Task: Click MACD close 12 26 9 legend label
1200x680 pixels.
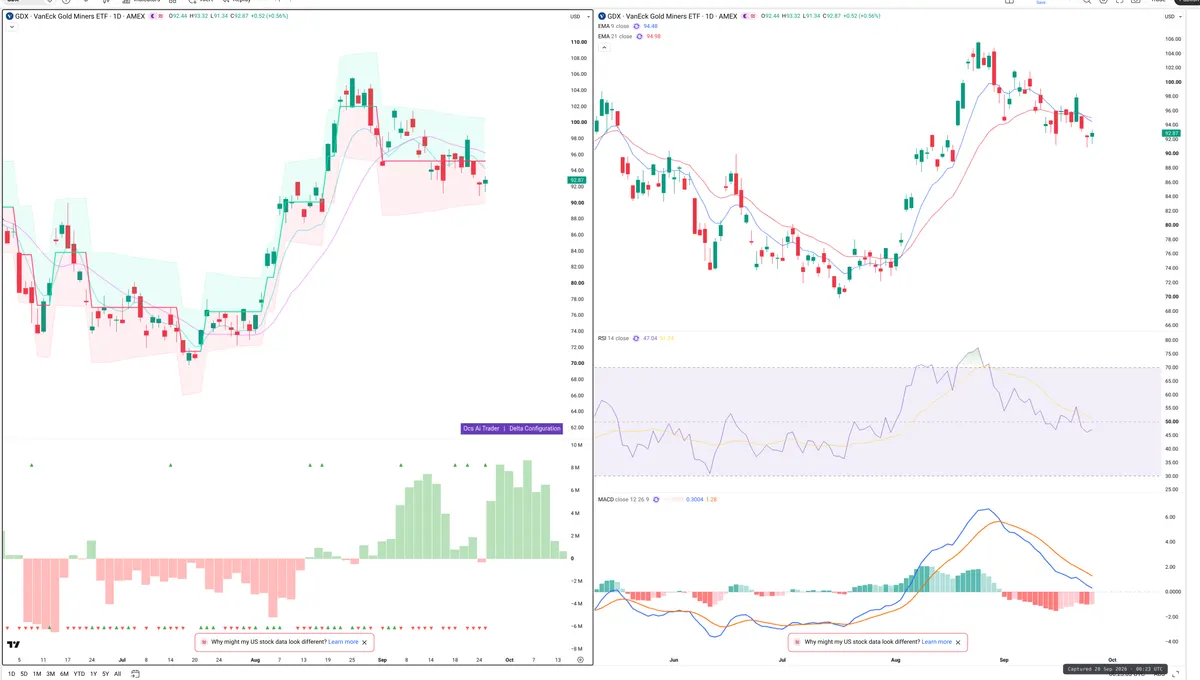Action: pyautogui.click(x=623, y=499)
